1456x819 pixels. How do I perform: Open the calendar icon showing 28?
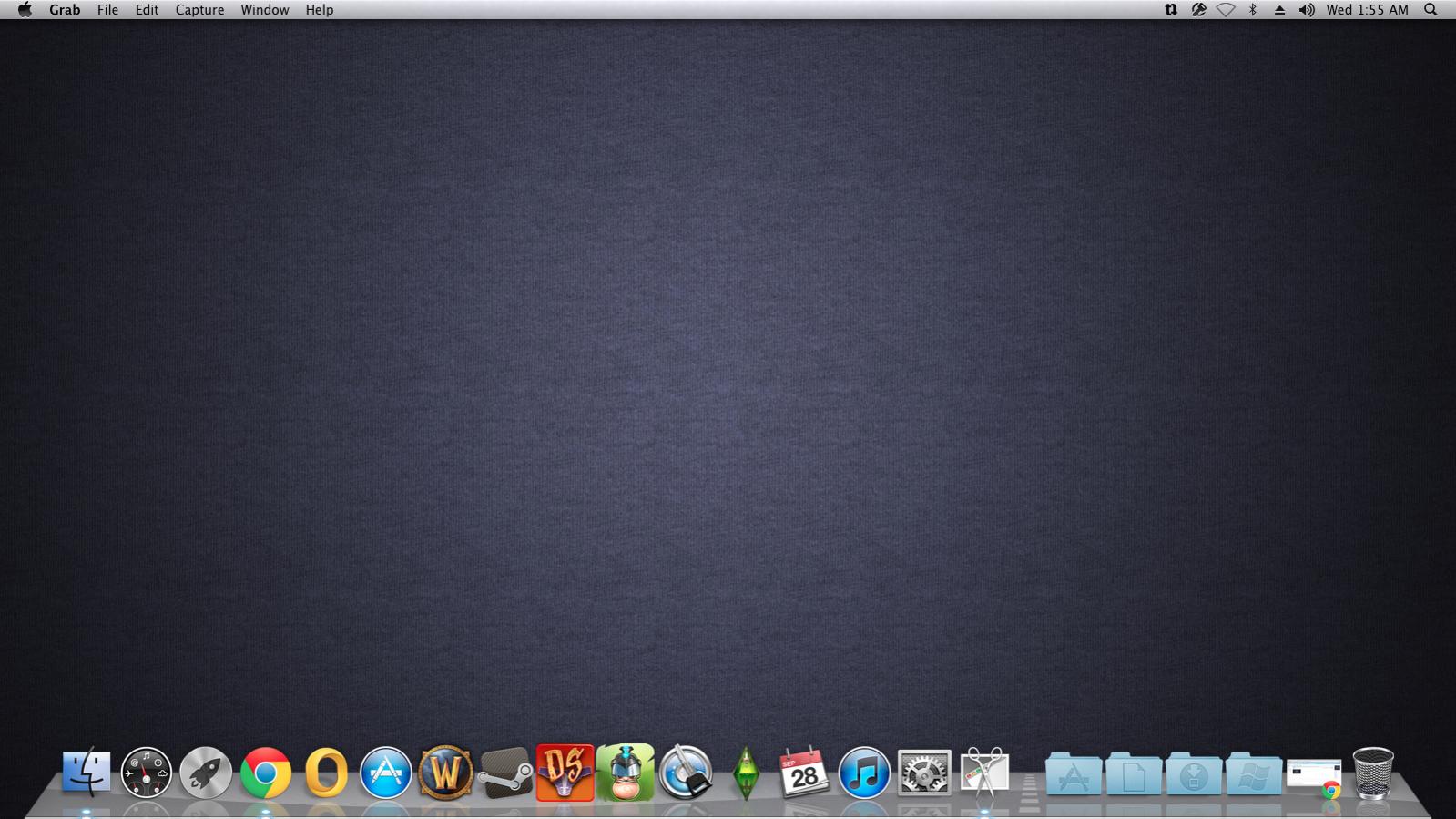point(804,773)
